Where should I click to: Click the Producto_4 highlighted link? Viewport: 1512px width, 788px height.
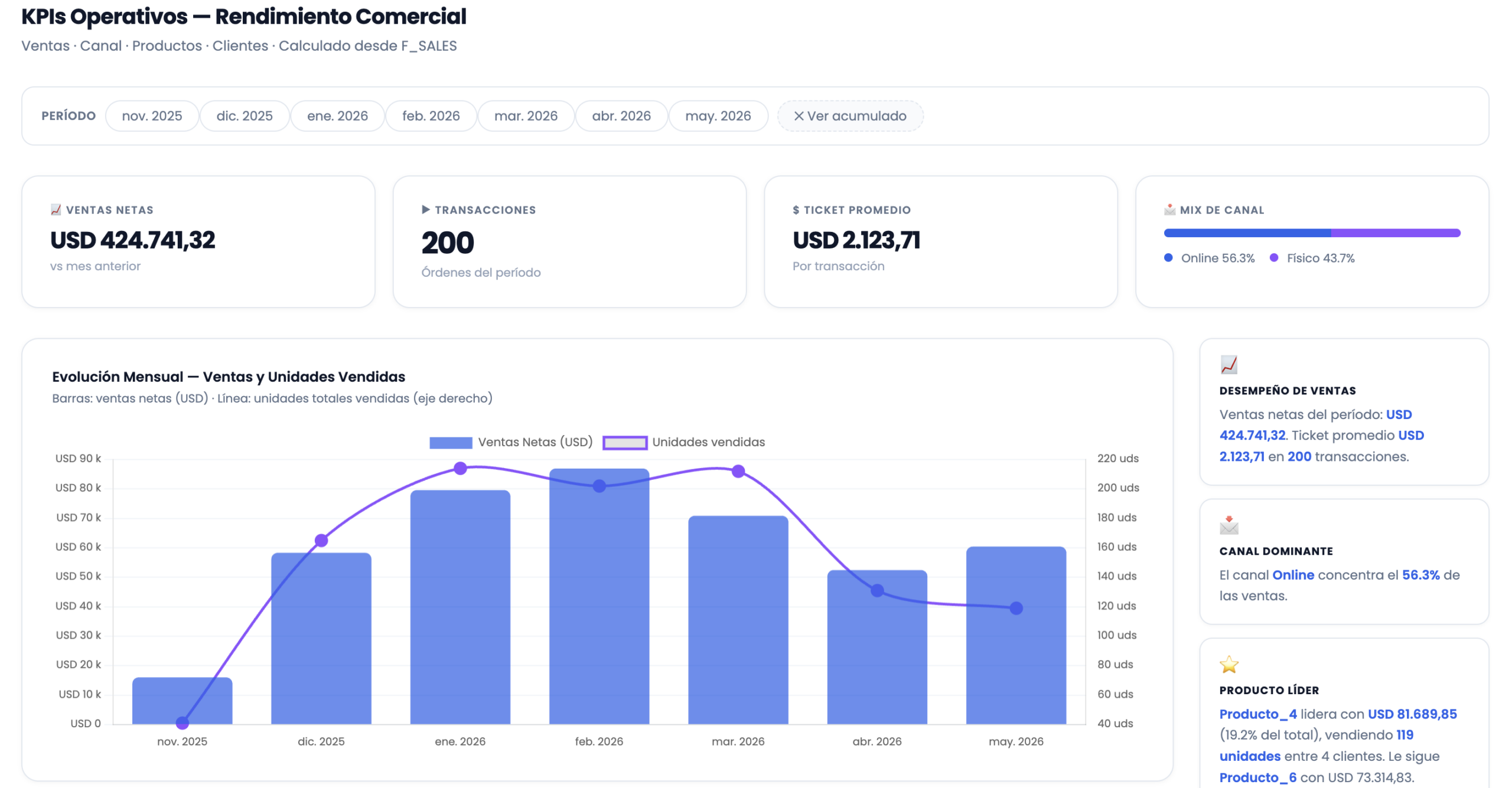[1258, 714]
